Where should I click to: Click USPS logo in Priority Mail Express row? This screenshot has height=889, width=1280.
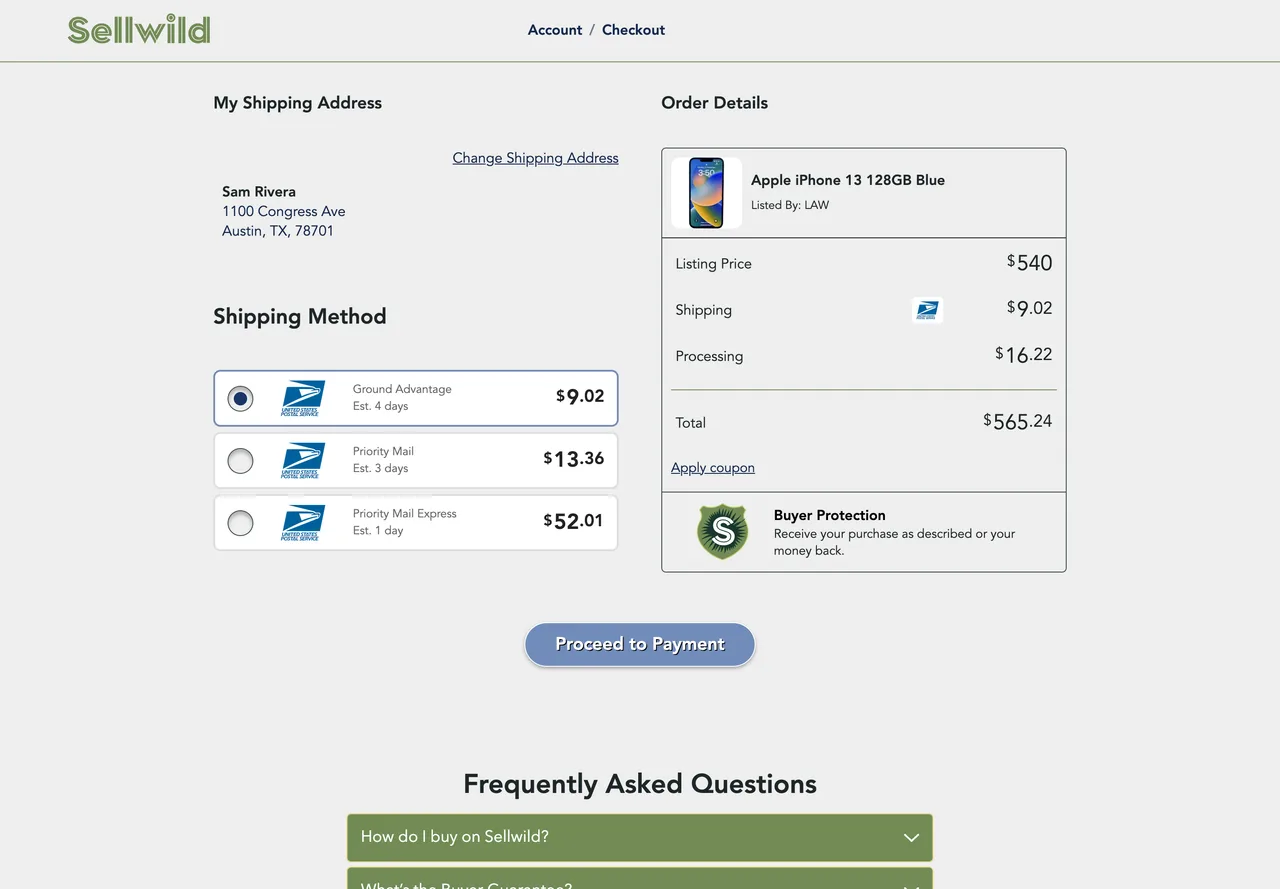303,522
